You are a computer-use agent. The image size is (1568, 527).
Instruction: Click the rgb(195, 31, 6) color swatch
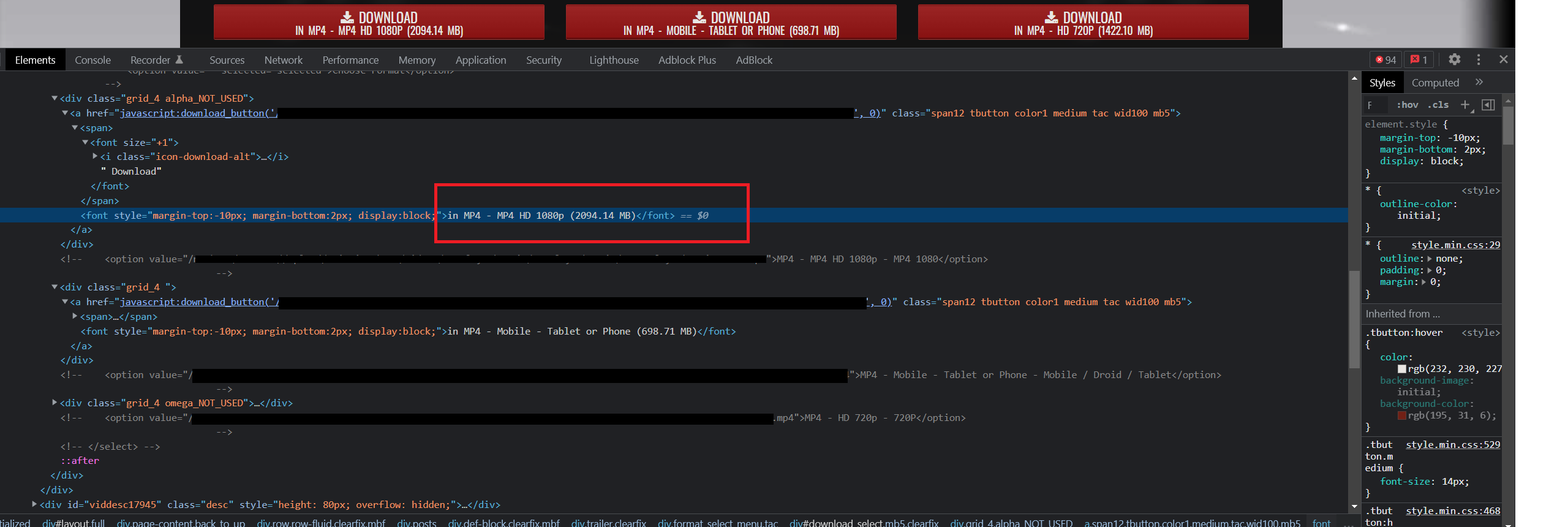[1402, 415]
